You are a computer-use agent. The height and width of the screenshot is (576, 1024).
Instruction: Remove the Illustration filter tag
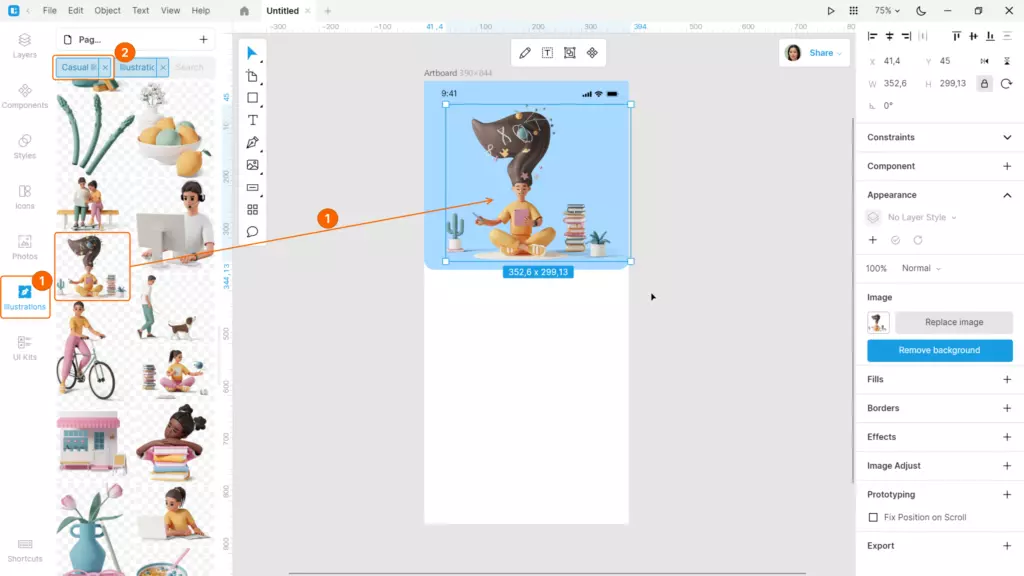(163, 67)
